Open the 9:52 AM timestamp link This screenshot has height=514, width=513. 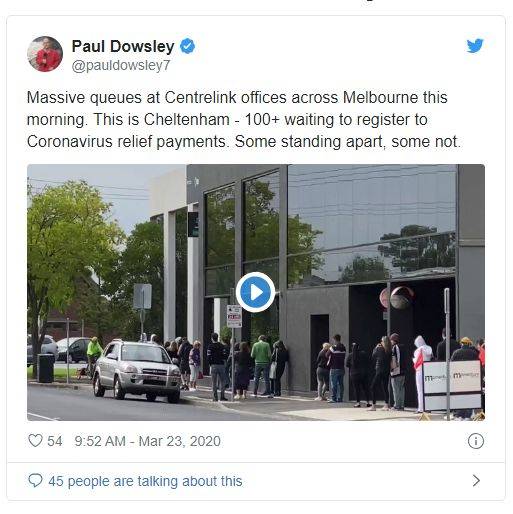(147, 441)
